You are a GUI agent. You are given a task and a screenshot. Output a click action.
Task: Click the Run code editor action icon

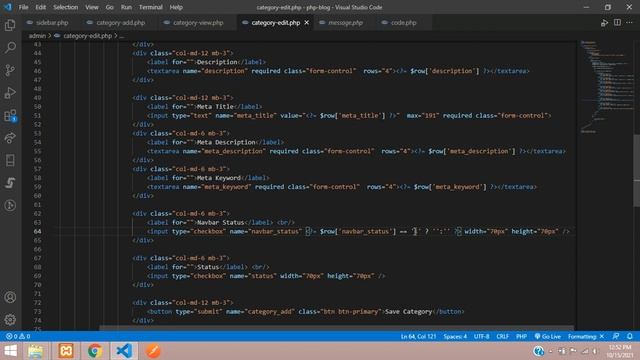pyautogui.click(x=604, y=23)
